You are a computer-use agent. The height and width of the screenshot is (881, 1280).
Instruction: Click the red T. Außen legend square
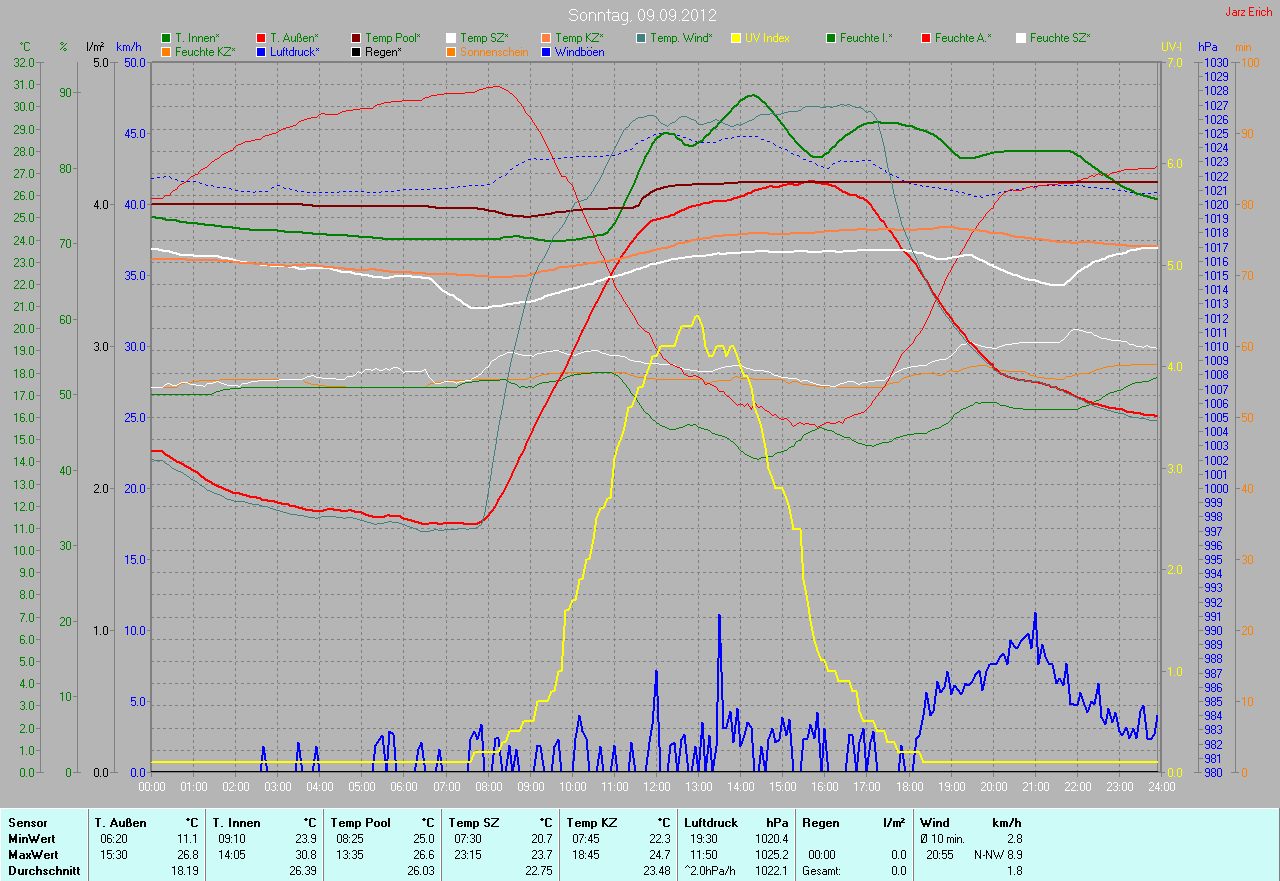point(261,38)
